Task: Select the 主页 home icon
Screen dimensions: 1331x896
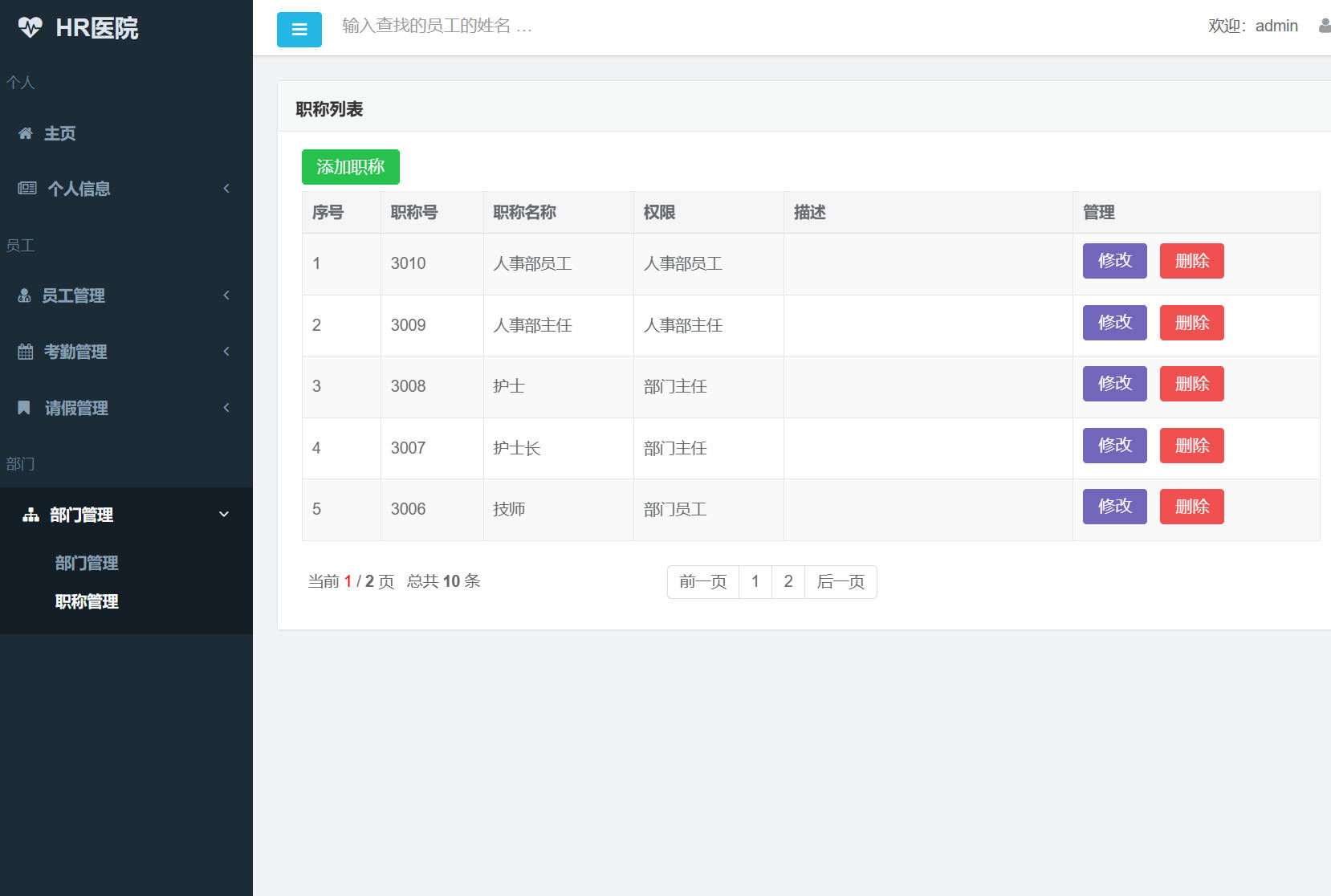Action: [x=25, y=133]
